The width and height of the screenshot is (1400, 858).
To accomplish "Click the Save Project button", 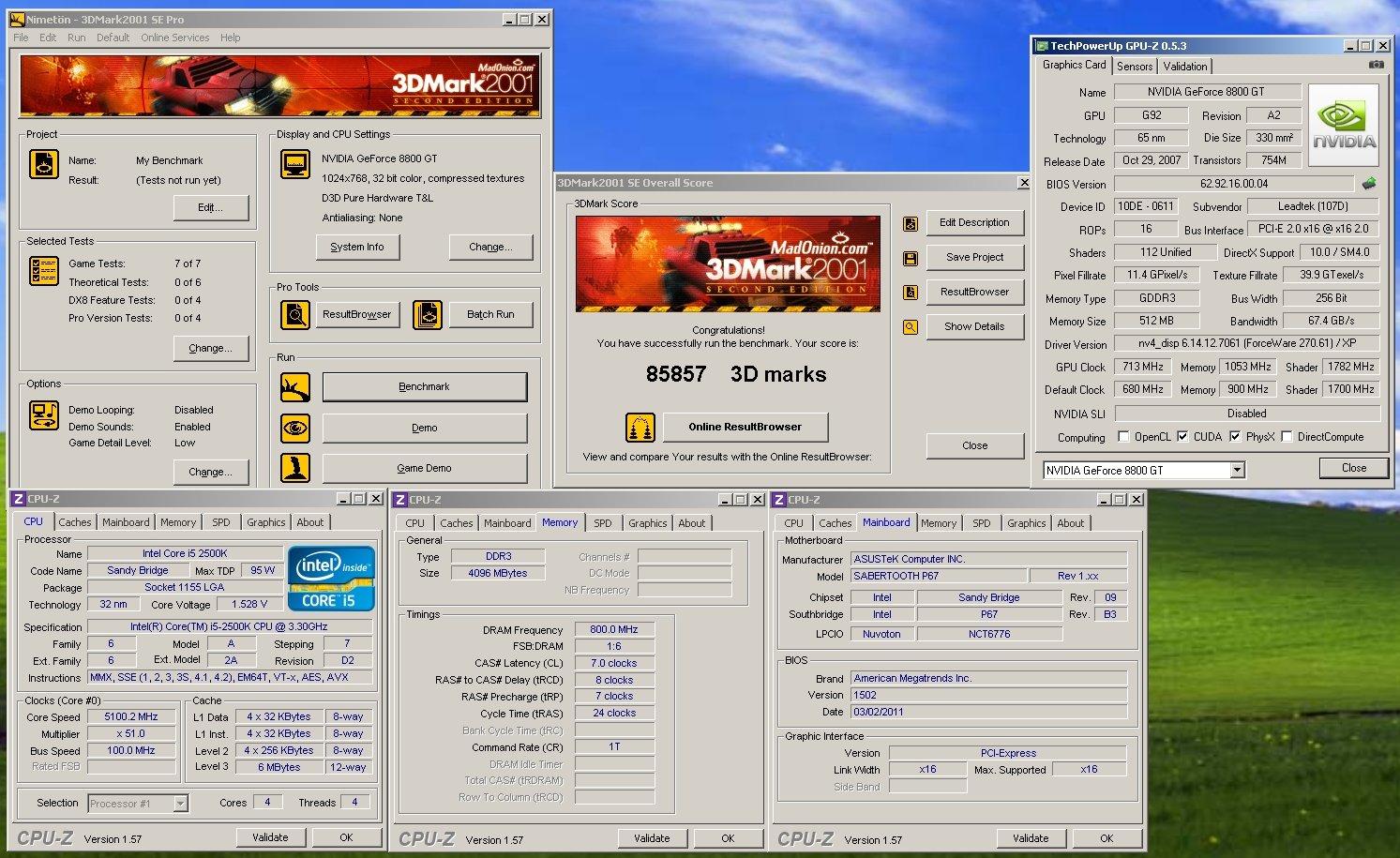I will pyautogui.click(x=975, y=258).
